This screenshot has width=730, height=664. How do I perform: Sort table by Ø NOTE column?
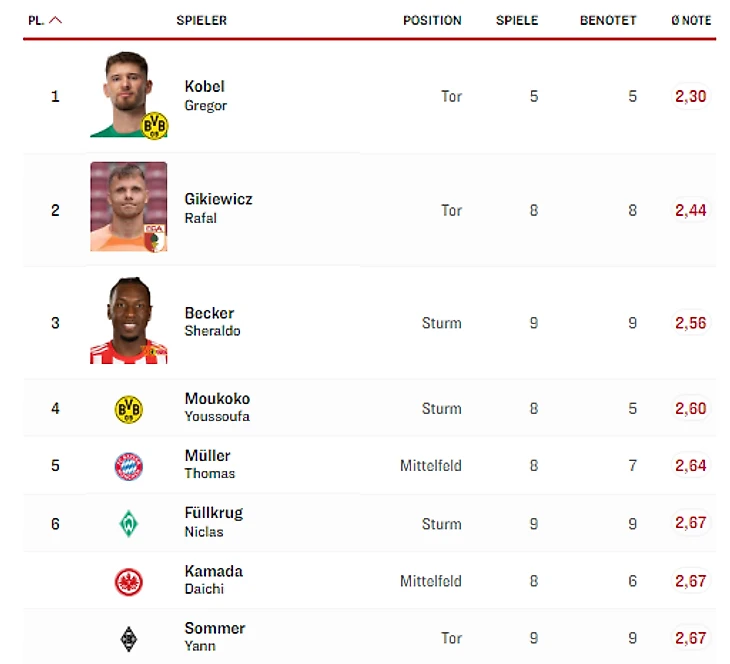click(x=691, y=20)
